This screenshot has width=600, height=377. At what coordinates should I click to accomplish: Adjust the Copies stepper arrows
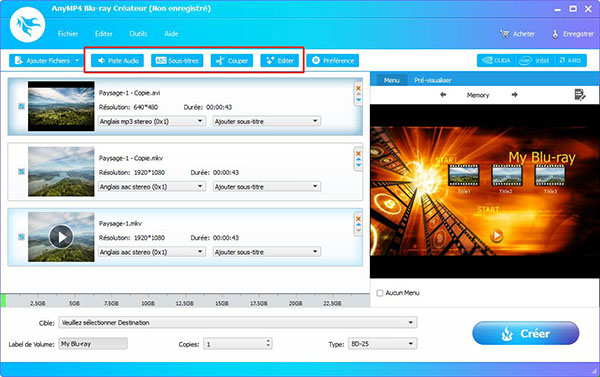point(268,343)
